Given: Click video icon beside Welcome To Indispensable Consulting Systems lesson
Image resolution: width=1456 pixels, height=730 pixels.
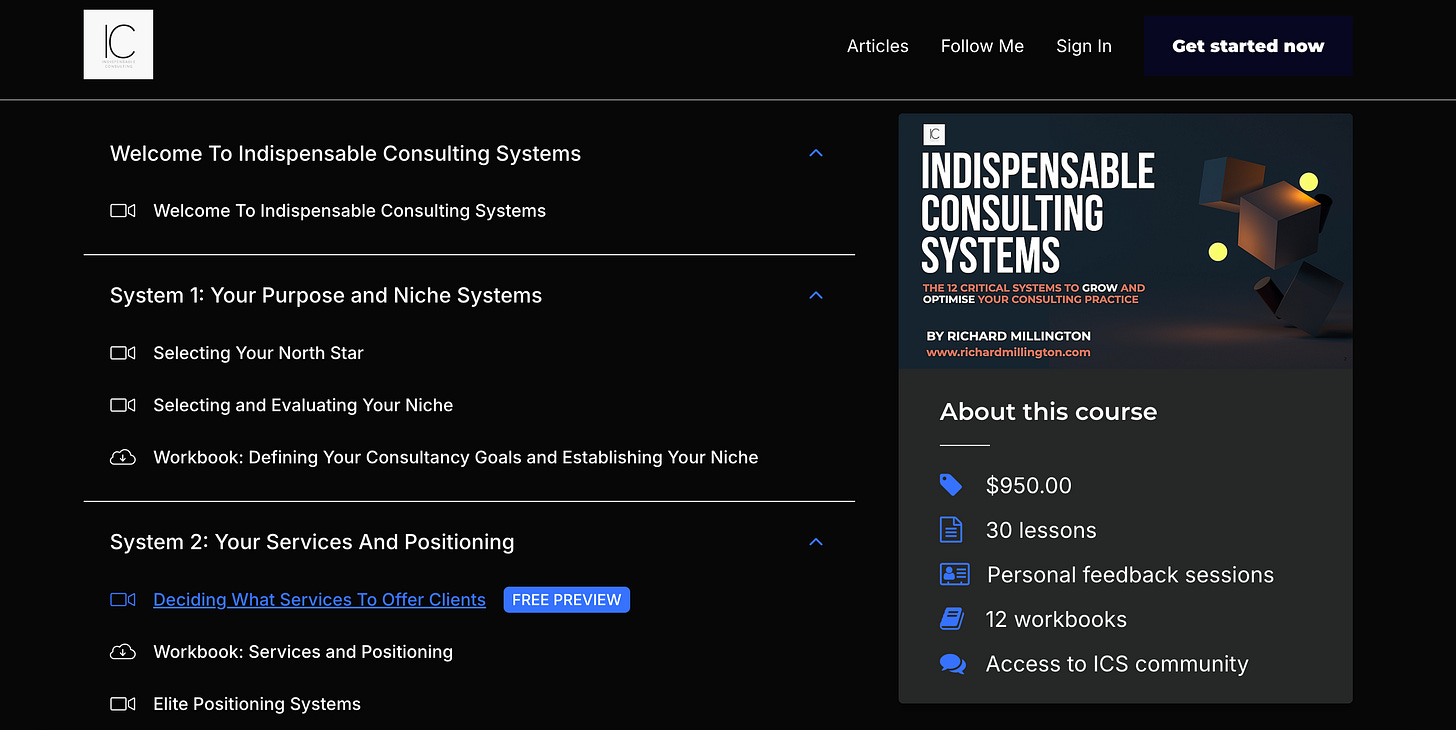Looking at the screenshot, I should click(x=122, y=211).
